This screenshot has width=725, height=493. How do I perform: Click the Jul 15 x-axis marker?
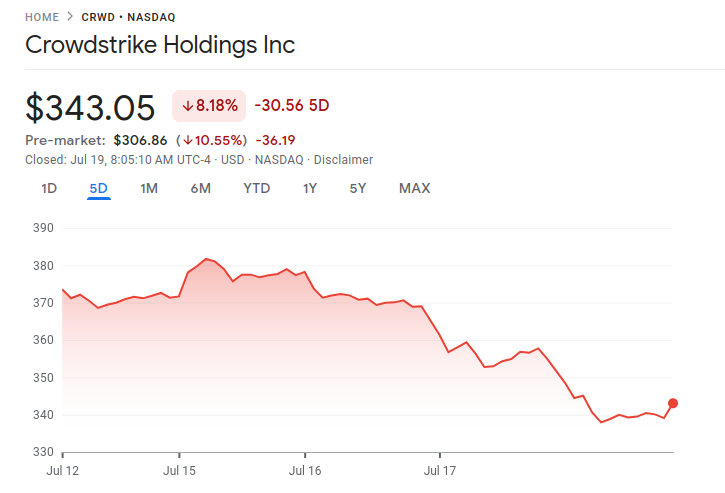(x=180, y=467)
